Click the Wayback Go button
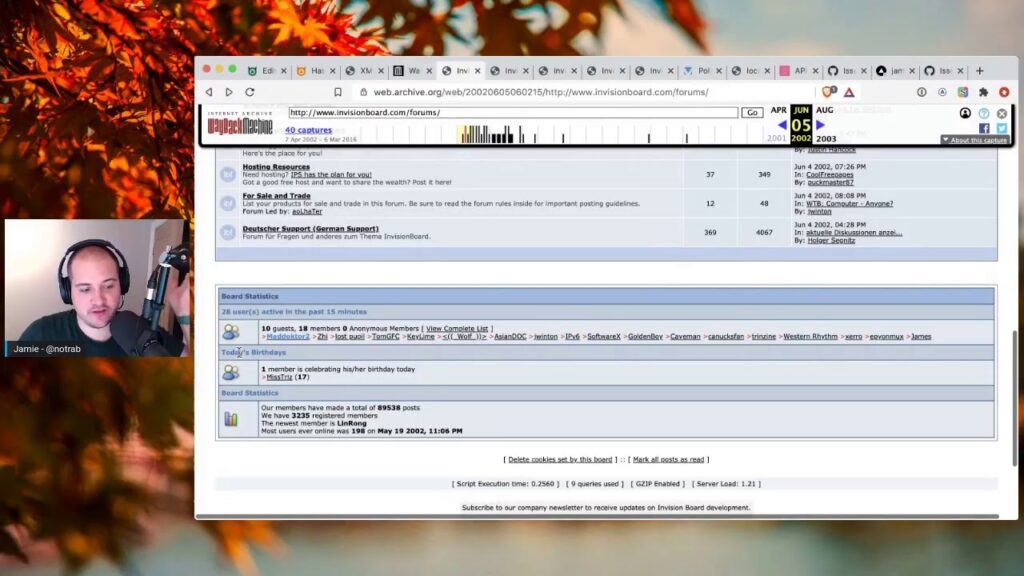The height and width of the screenshot is (576, 1024). tap(752, 112)
